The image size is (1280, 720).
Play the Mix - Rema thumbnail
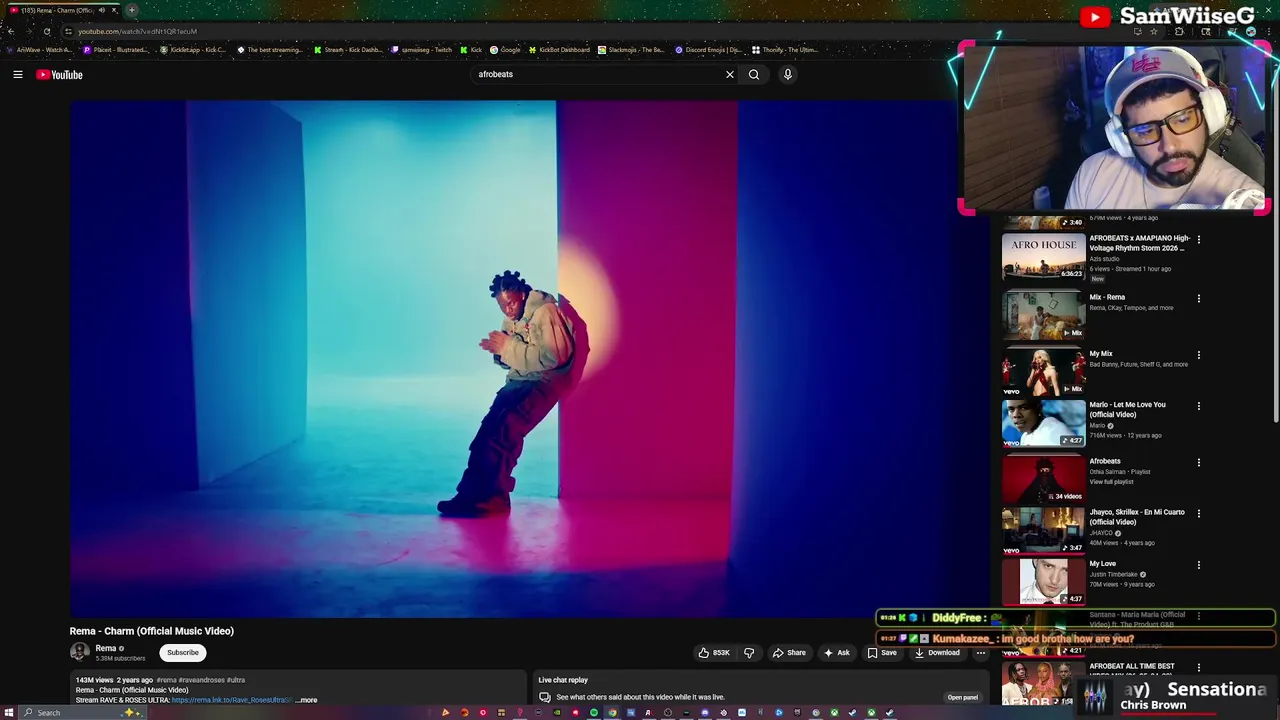pyautogui.click(x=1043, y=315)
